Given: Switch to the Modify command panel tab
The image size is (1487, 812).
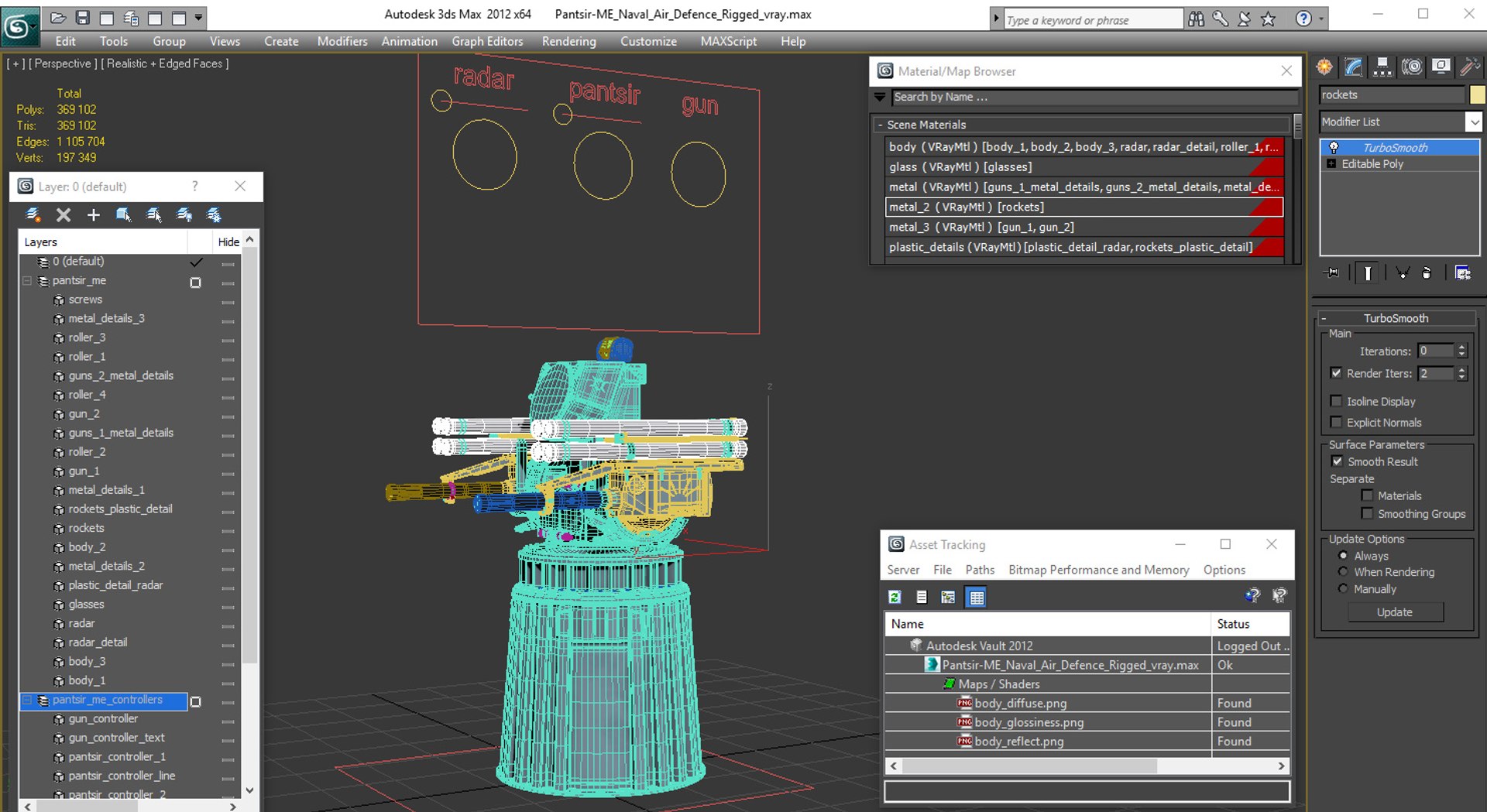Looking at the screenshot, I should coord(1353,67).
